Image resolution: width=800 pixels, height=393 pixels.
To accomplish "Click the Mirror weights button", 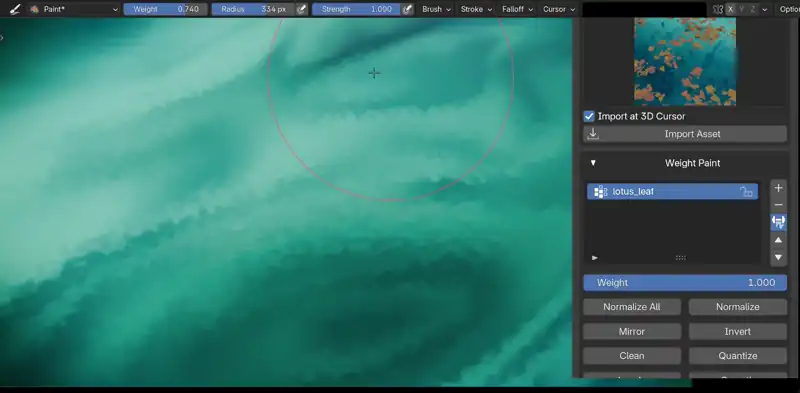I will (632, 331).
